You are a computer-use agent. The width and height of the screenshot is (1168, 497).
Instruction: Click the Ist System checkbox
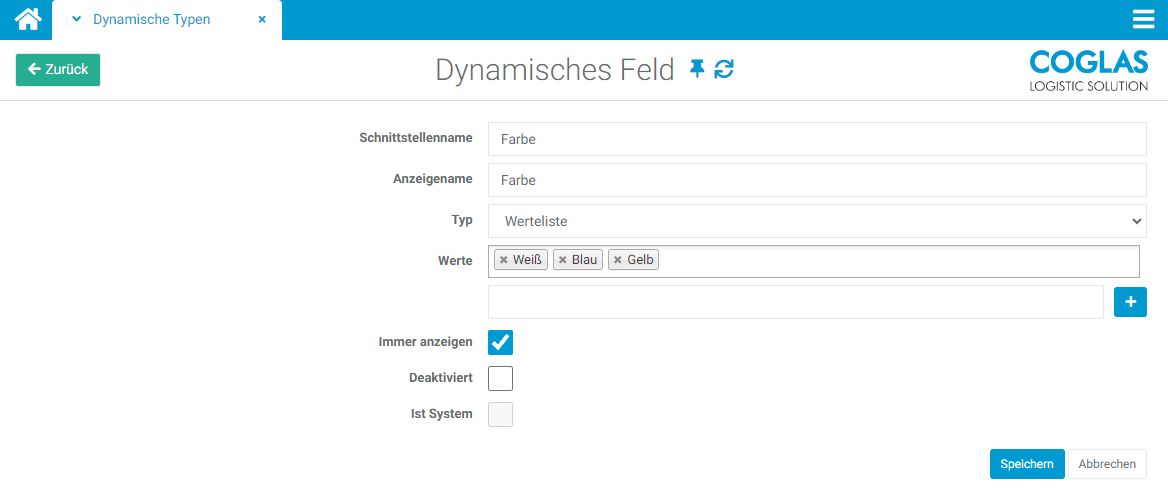(x=500, y=414)
